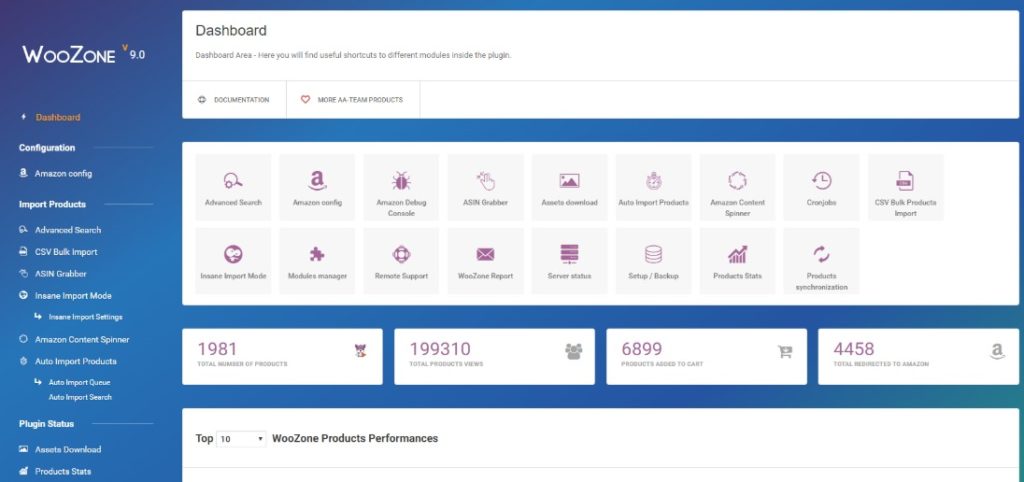The width and height of the screenshot is (1024, 482).
Task: Open Assets Download in sidebar
Action: point(68,449)
